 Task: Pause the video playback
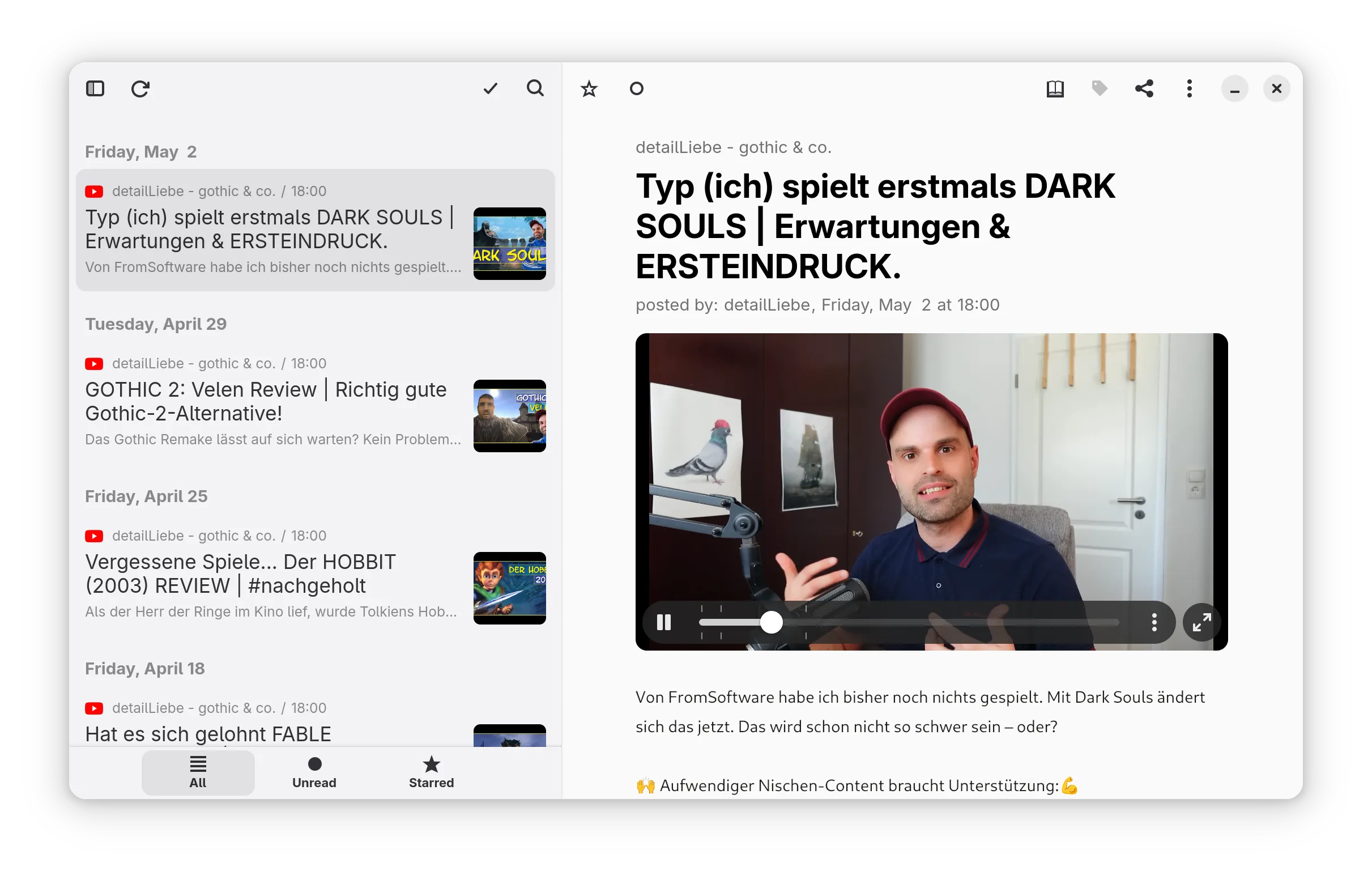point(664,622)
